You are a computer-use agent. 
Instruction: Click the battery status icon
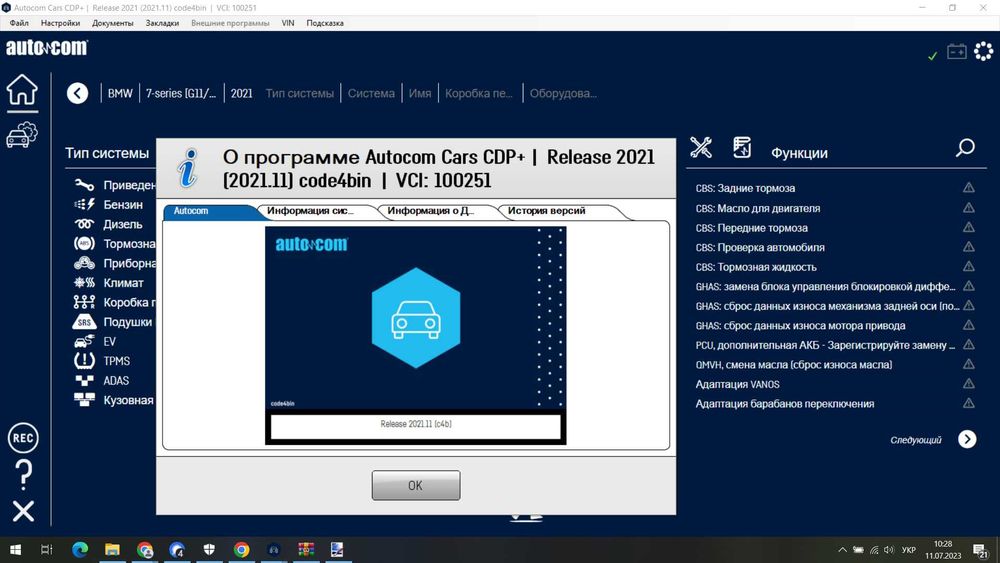957,52
